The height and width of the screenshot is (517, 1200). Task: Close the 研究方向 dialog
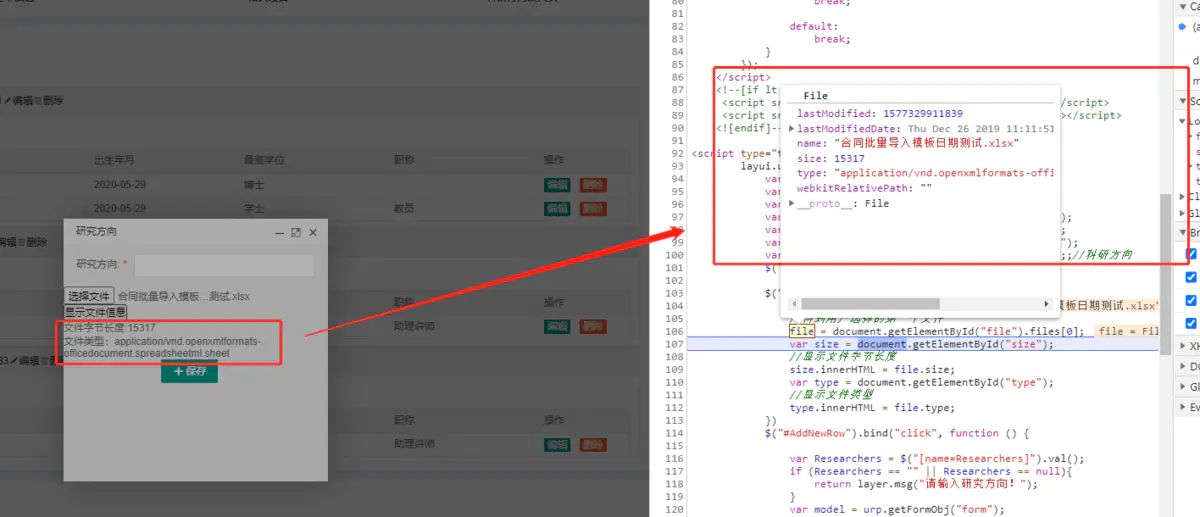point(313,232)
